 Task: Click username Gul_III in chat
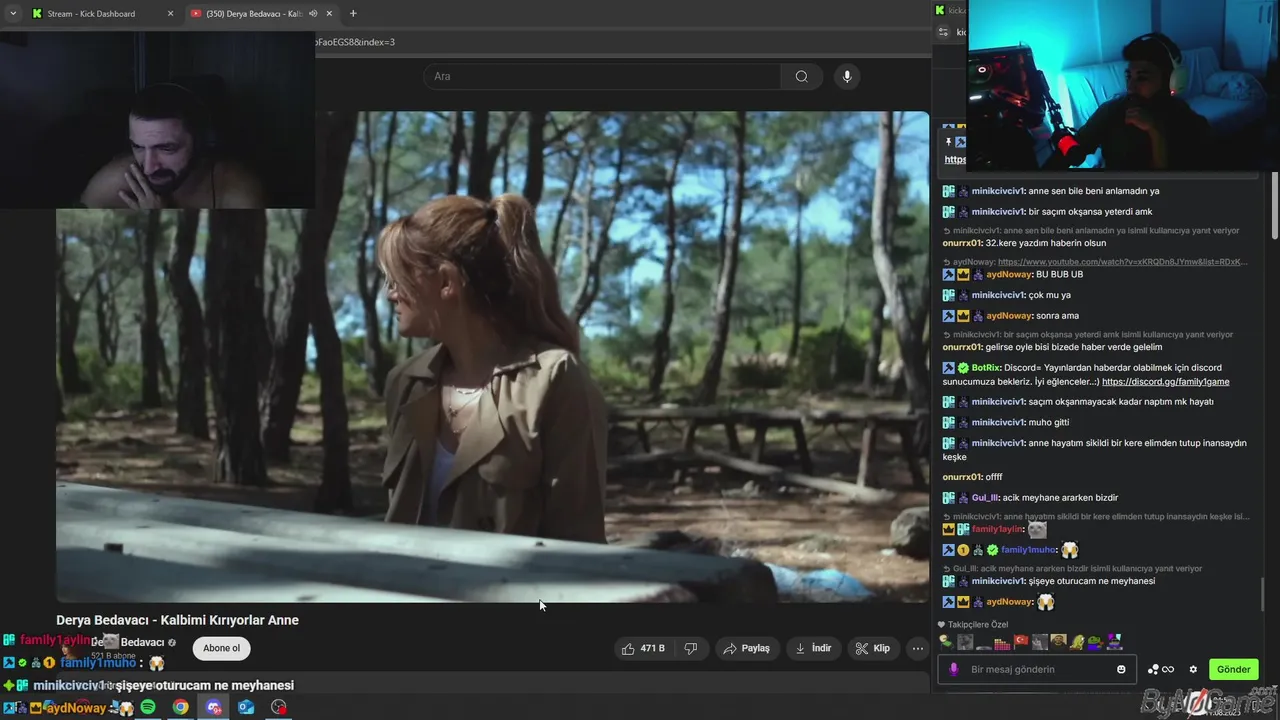(985, 497)
